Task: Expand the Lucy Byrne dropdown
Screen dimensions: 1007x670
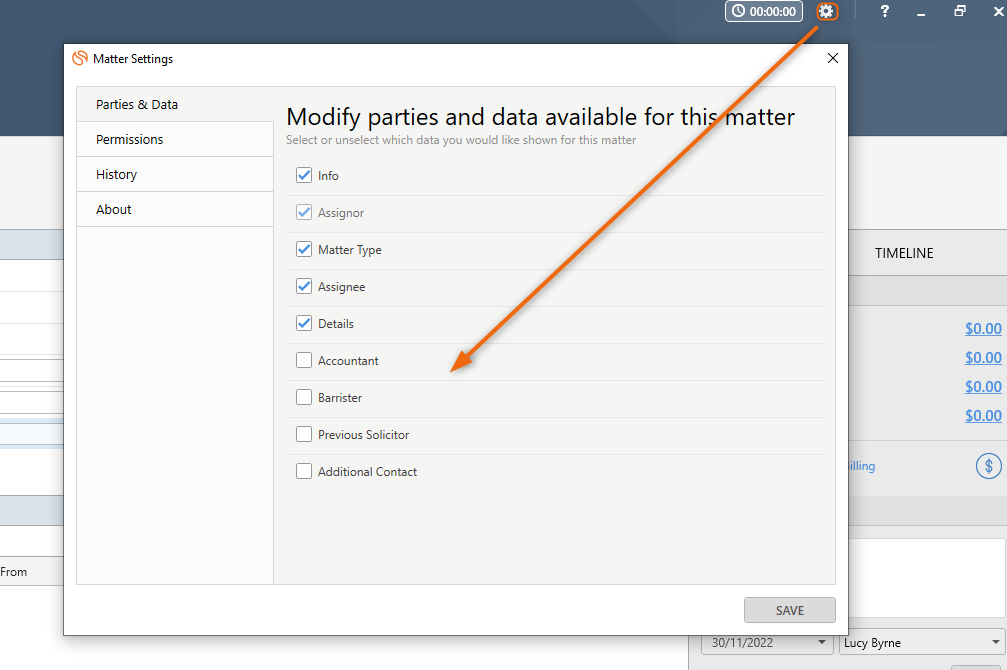Action: point(995,643)
